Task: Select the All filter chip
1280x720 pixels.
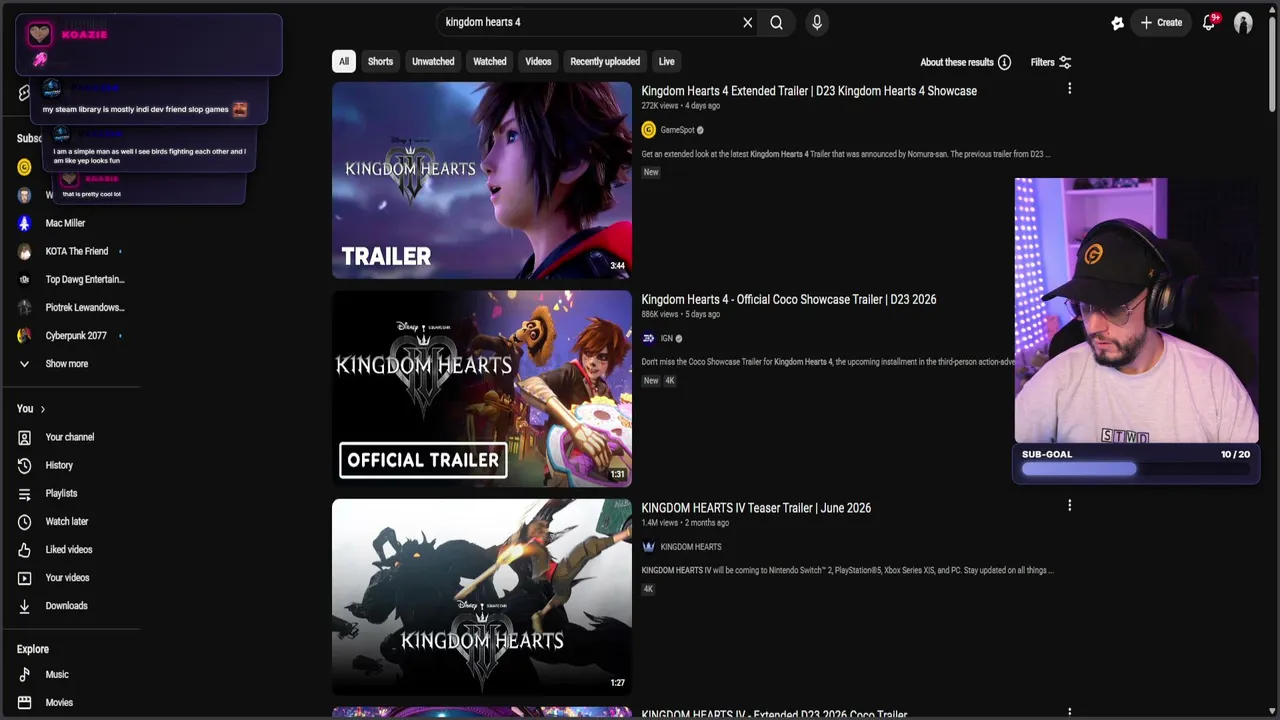Action: tap(344, 62)
